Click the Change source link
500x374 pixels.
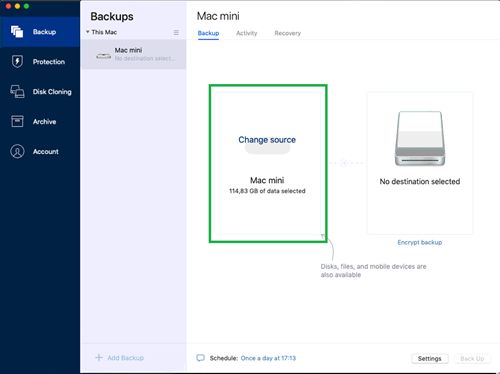coord(267,140)
